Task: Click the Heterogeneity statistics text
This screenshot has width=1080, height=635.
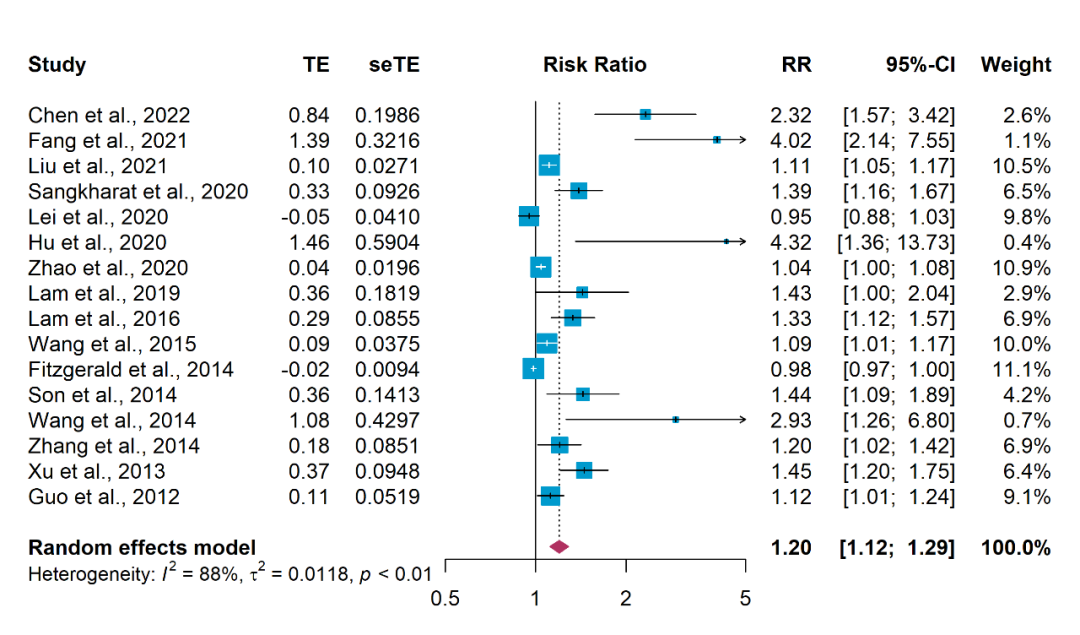Action: [x=229, y=574]
